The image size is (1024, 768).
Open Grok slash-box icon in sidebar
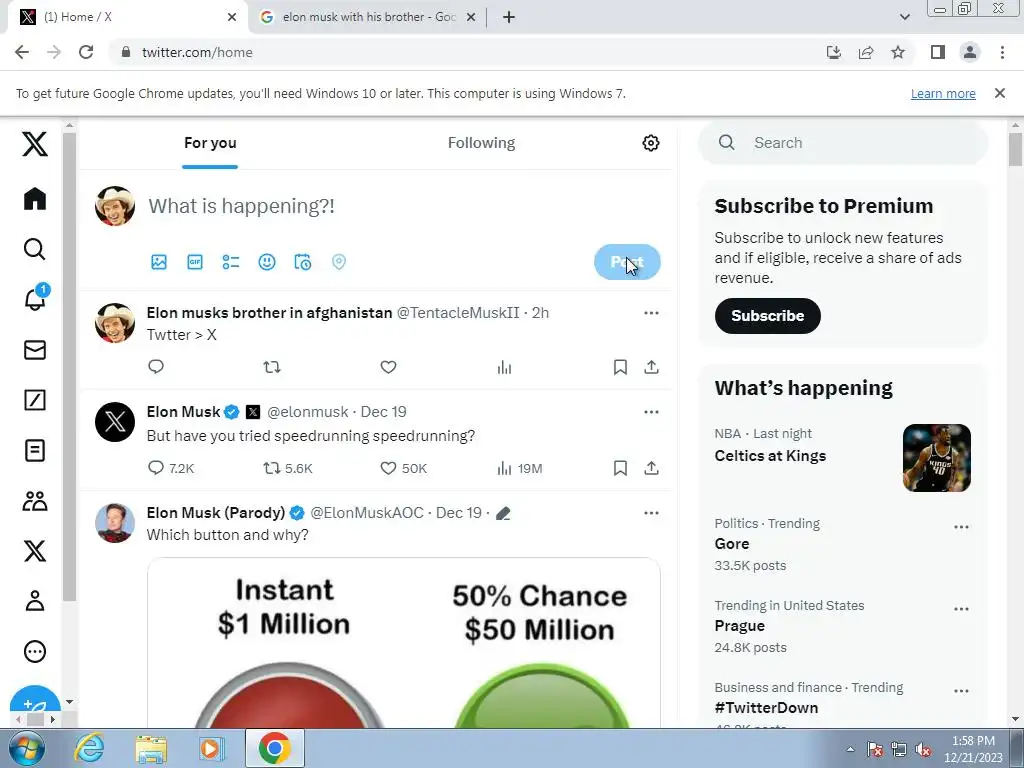(35, 400)
